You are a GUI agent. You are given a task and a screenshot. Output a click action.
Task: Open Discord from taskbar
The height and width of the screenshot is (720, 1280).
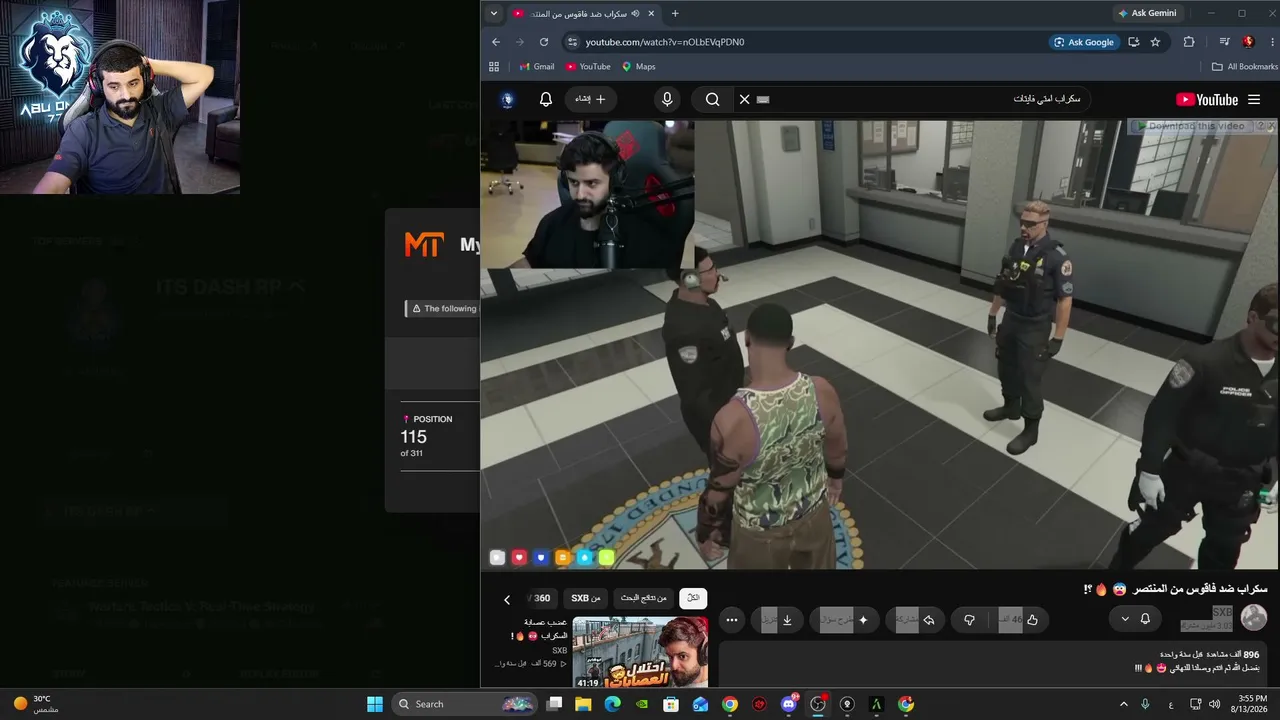coord(789,704)
